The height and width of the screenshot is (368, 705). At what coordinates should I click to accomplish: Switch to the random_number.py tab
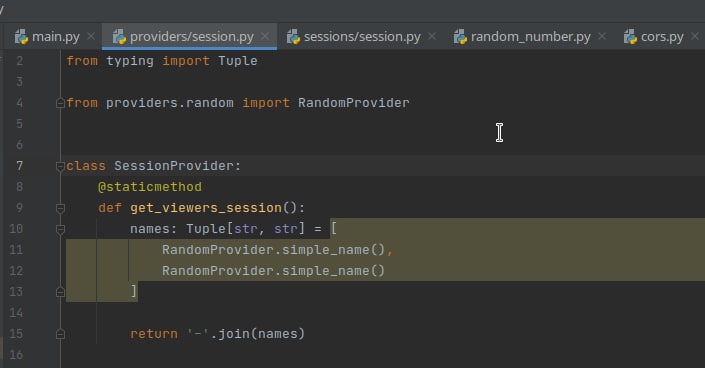531,36
